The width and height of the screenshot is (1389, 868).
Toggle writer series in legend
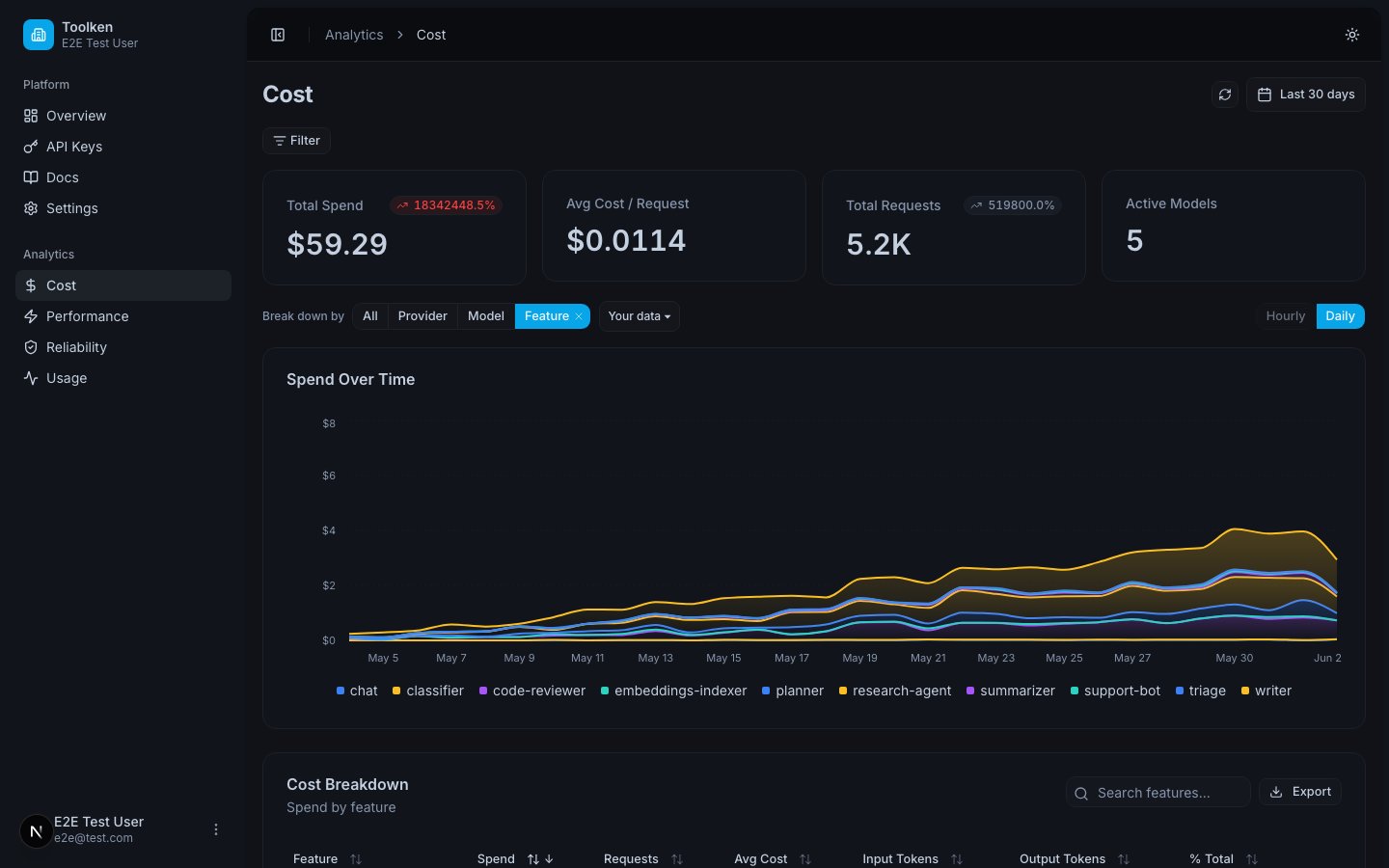1266,691
